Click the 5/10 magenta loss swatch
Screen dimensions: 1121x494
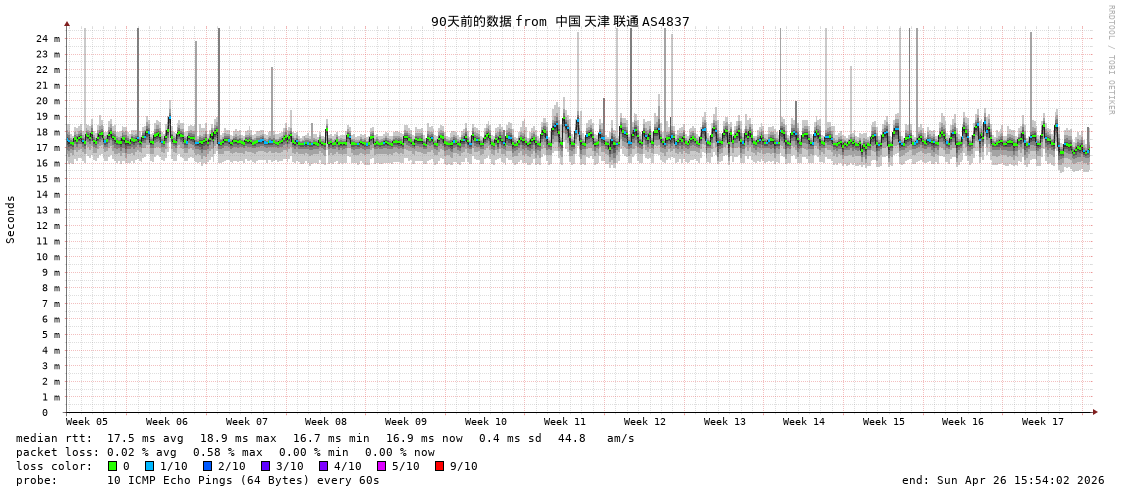pos(381,466)
